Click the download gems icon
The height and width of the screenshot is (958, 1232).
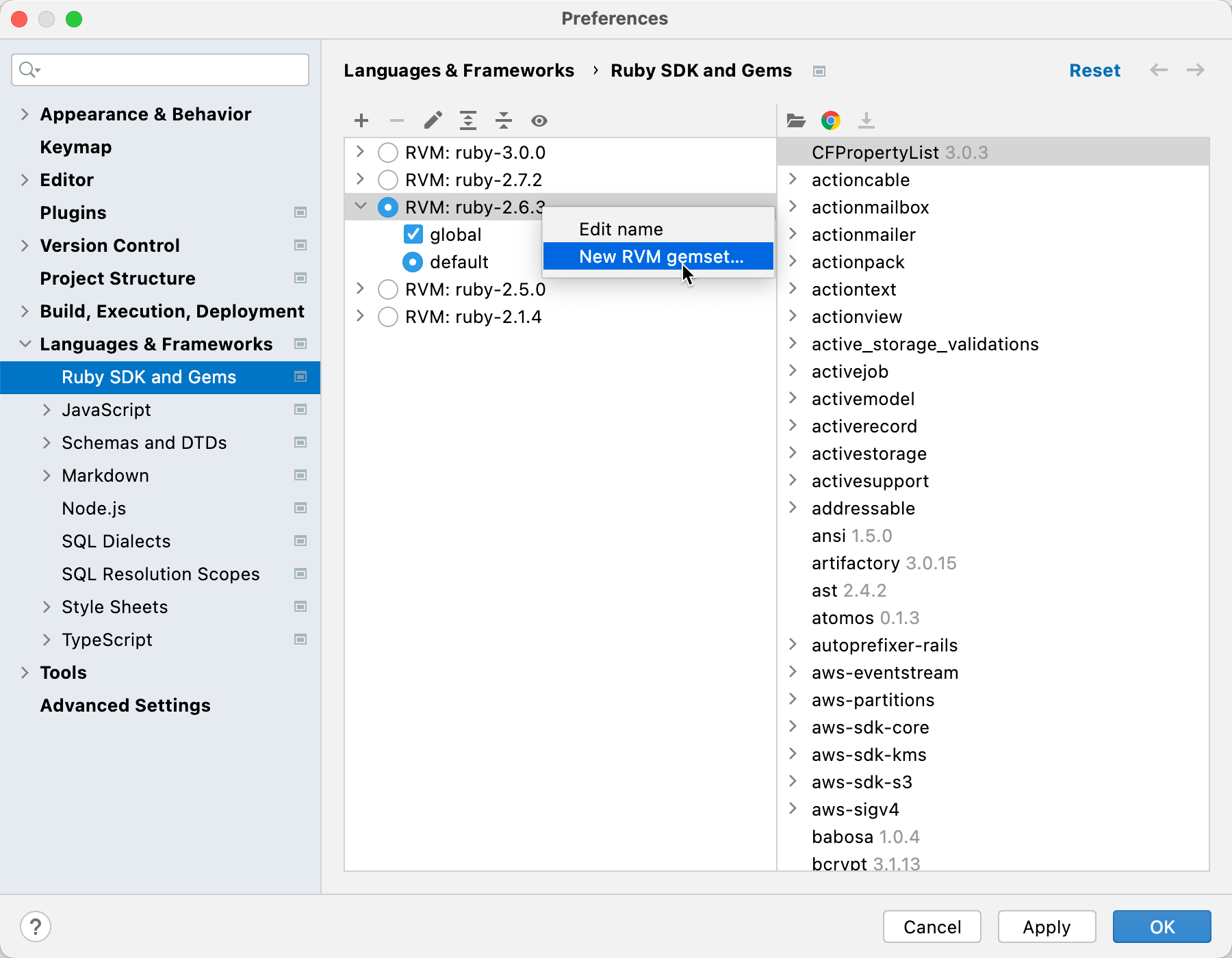tap(867, 120)
